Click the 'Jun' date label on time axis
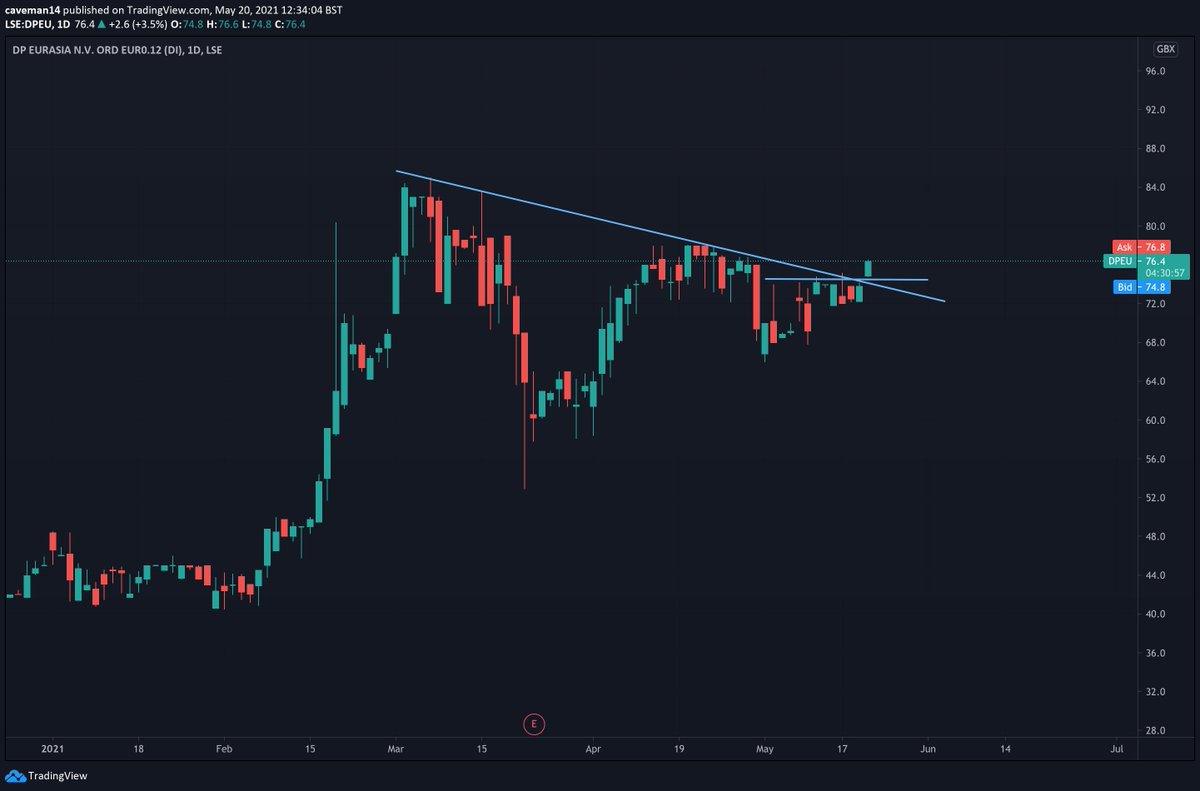The image size is (1200, 791). coord(927,748)
